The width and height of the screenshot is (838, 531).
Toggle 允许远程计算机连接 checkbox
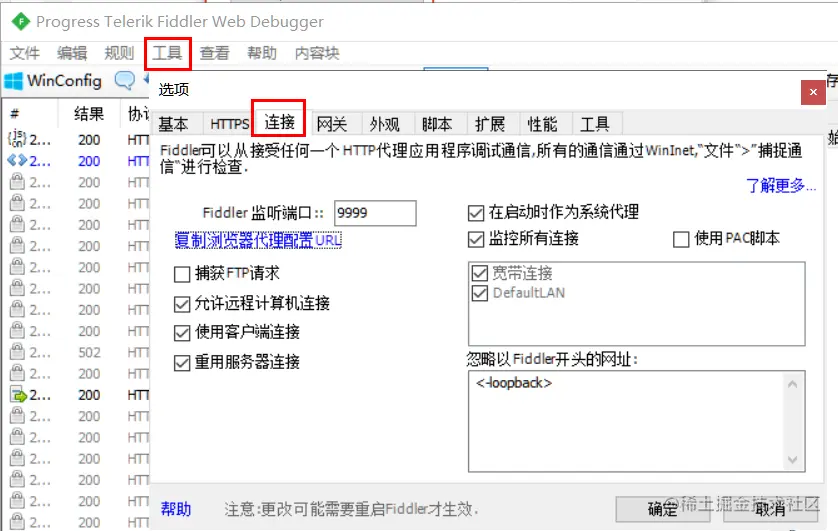pyautogui.click(x=182, y=304)
